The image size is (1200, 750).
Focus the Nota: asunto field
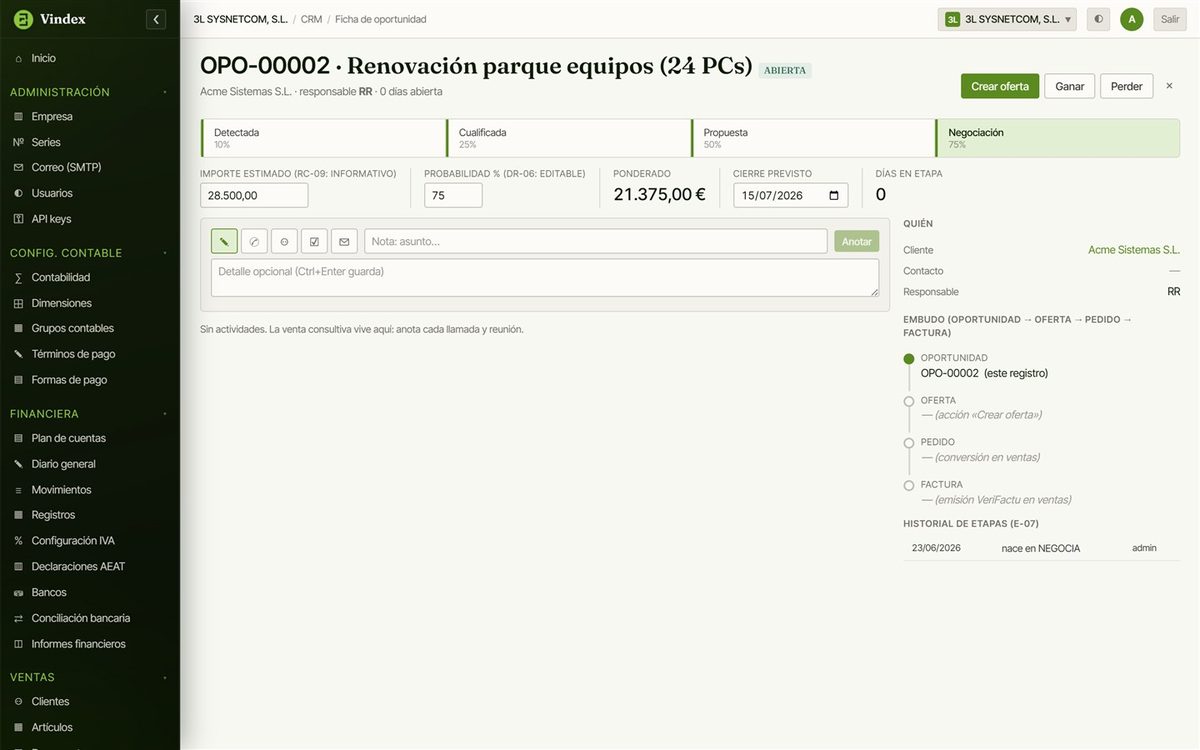(596, 241)
